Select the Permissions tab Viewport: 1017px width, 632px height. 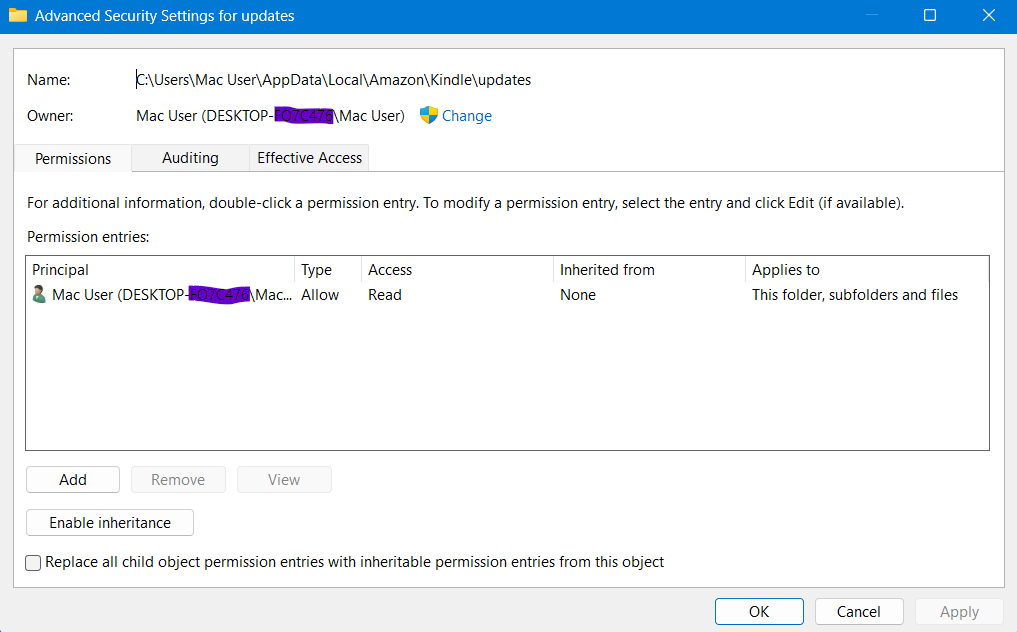pos(73,159)
